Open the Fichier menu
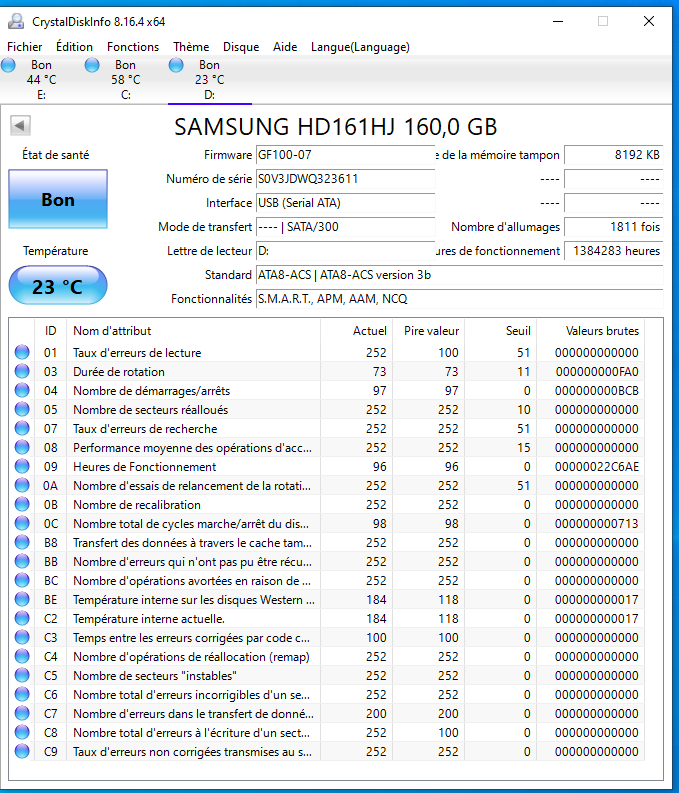The width and height of the screenshot is (679, 793). coord(25,47)
